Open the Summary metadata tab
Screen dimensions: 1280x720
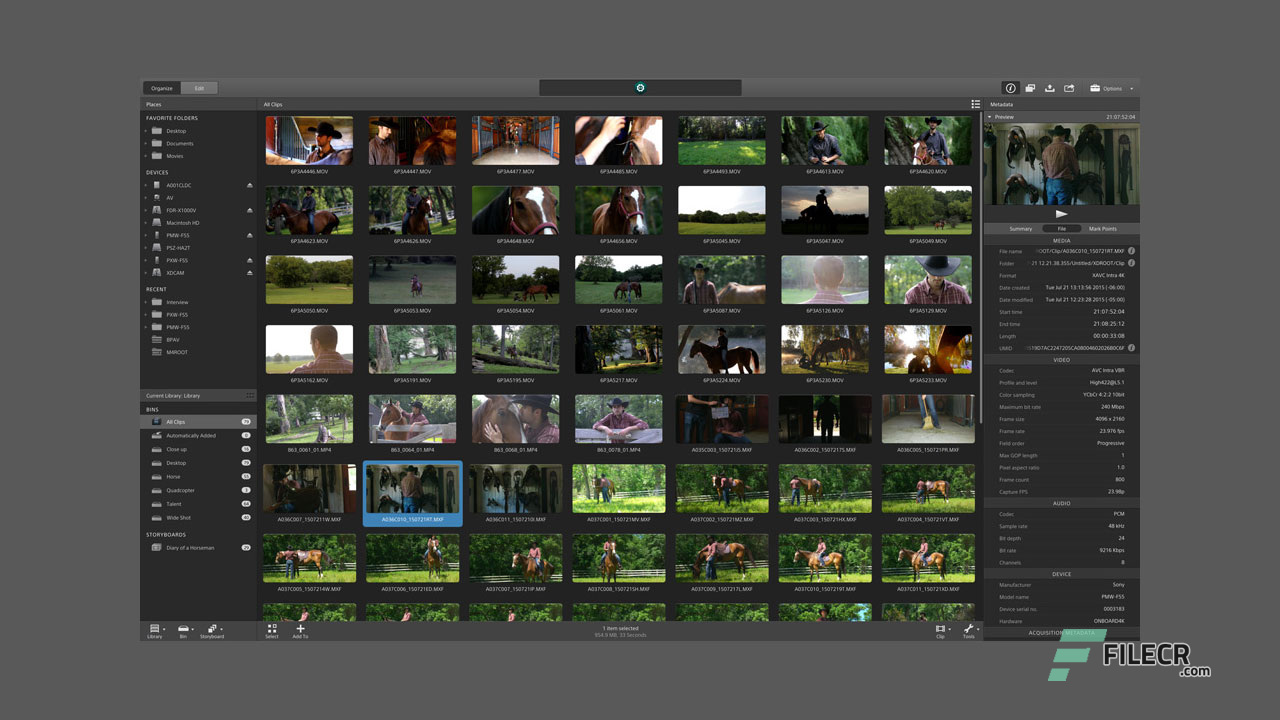1020,229
